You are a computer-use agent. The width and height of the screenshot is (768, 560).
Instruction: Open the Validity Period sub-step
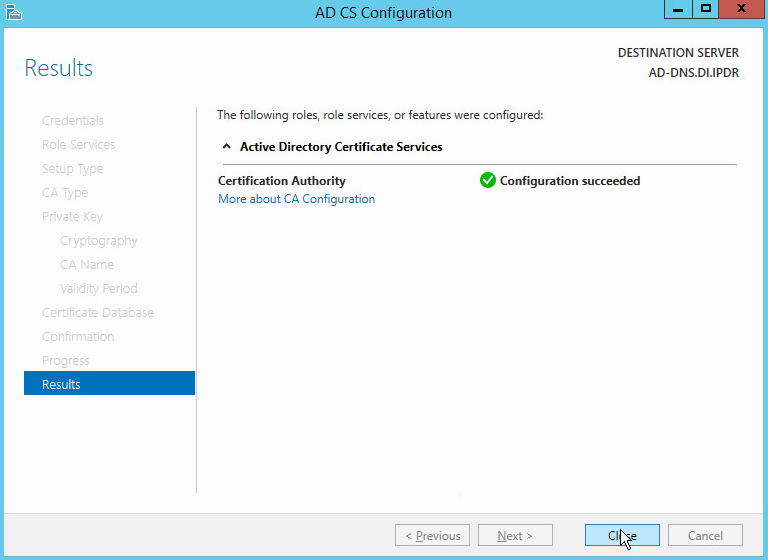pyautogui.click(x=99, y=289)
